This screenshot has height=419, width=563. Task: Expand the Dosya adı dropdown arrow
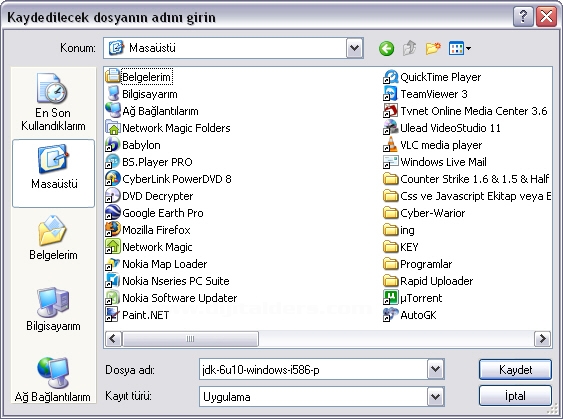436,369
